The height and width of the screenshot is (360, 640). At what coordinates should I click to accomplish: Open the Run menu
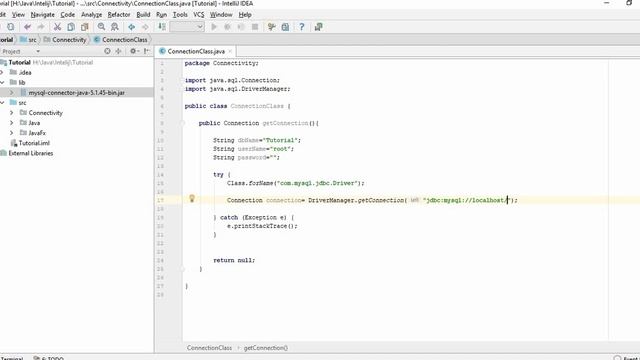(x=161, y=15)
